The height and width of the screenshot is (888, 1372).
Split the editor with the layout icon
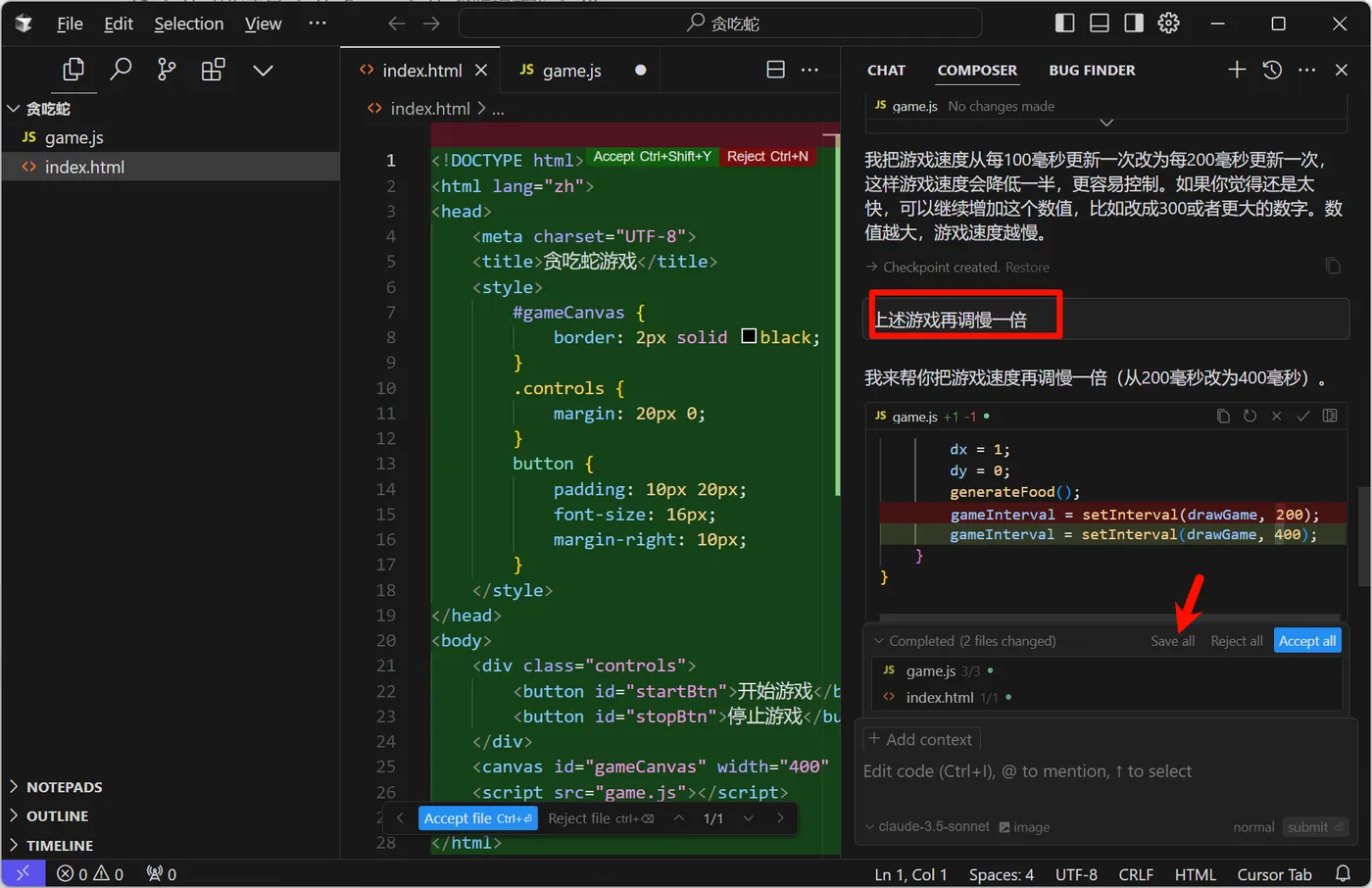pyautogui.click(x=775, y=70)
